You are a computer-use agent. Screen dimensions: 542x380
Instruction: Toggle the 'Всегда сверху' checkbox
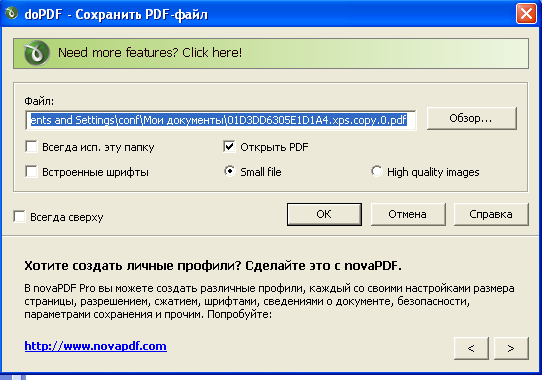click(x=19, y=217)
